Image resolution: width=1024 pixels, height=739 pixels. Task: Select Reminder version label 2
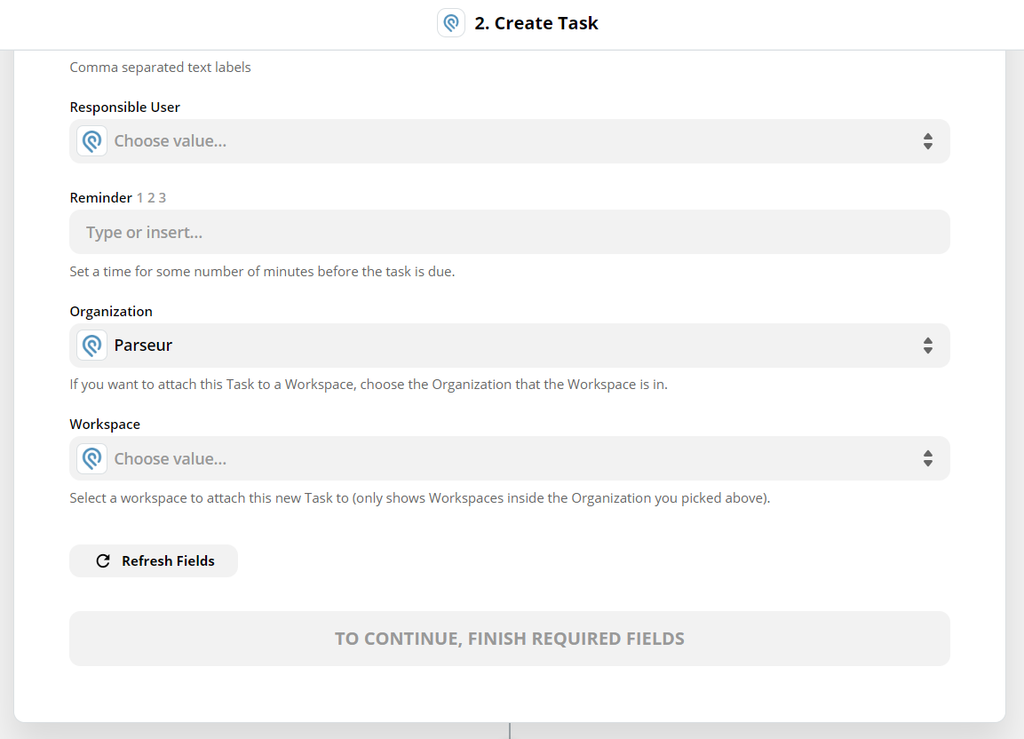point(151,197)
